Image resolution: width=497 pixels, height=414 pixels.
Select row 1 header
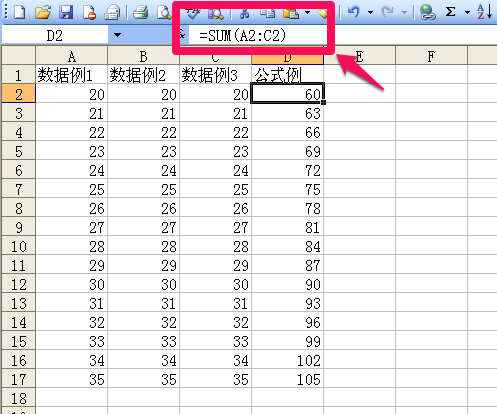click(x=18, y=75)
